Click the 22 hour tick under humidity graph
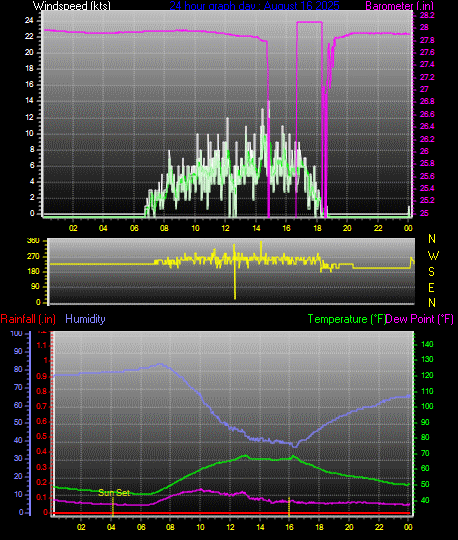This screenshot has height=540, width=458. [378, 527]
